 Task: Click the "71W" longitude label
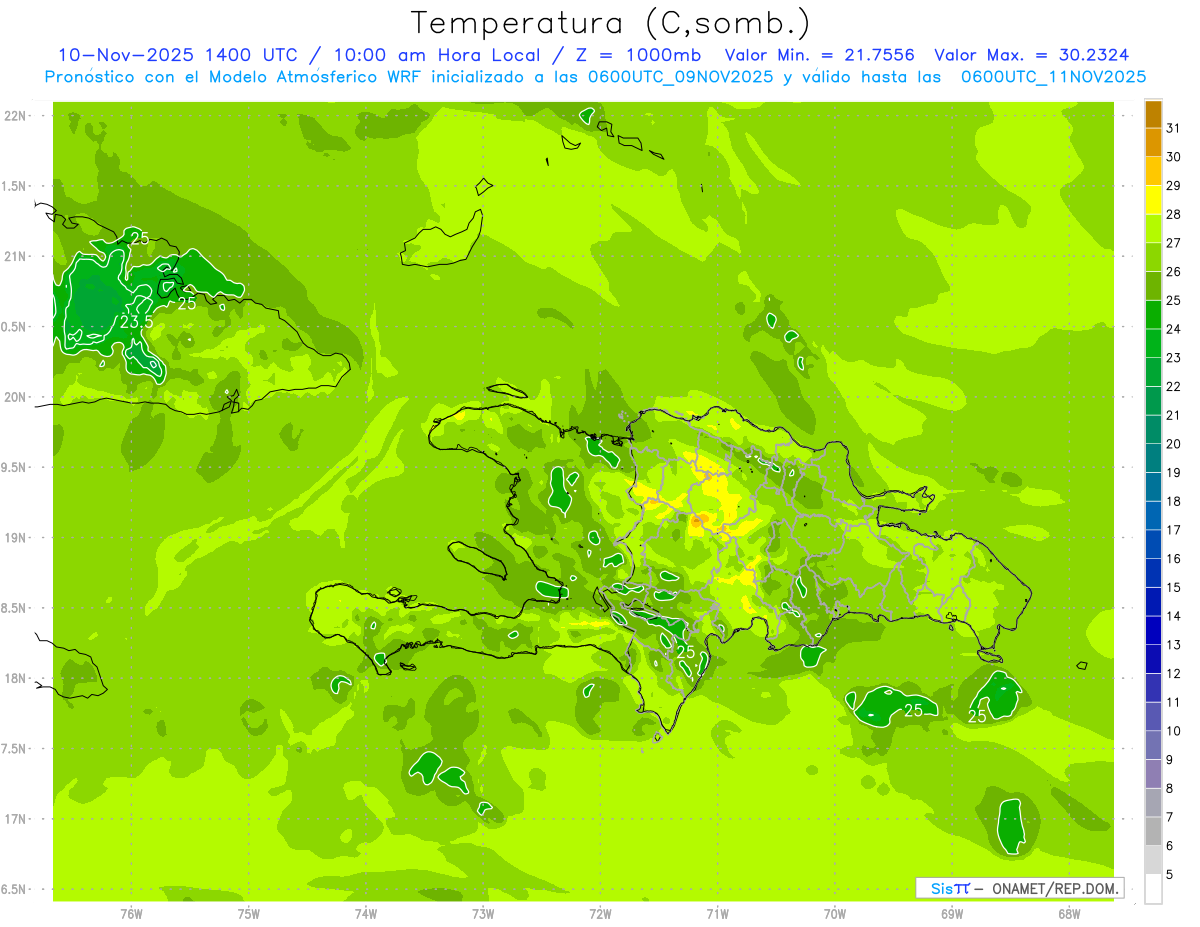pos(717,914)
